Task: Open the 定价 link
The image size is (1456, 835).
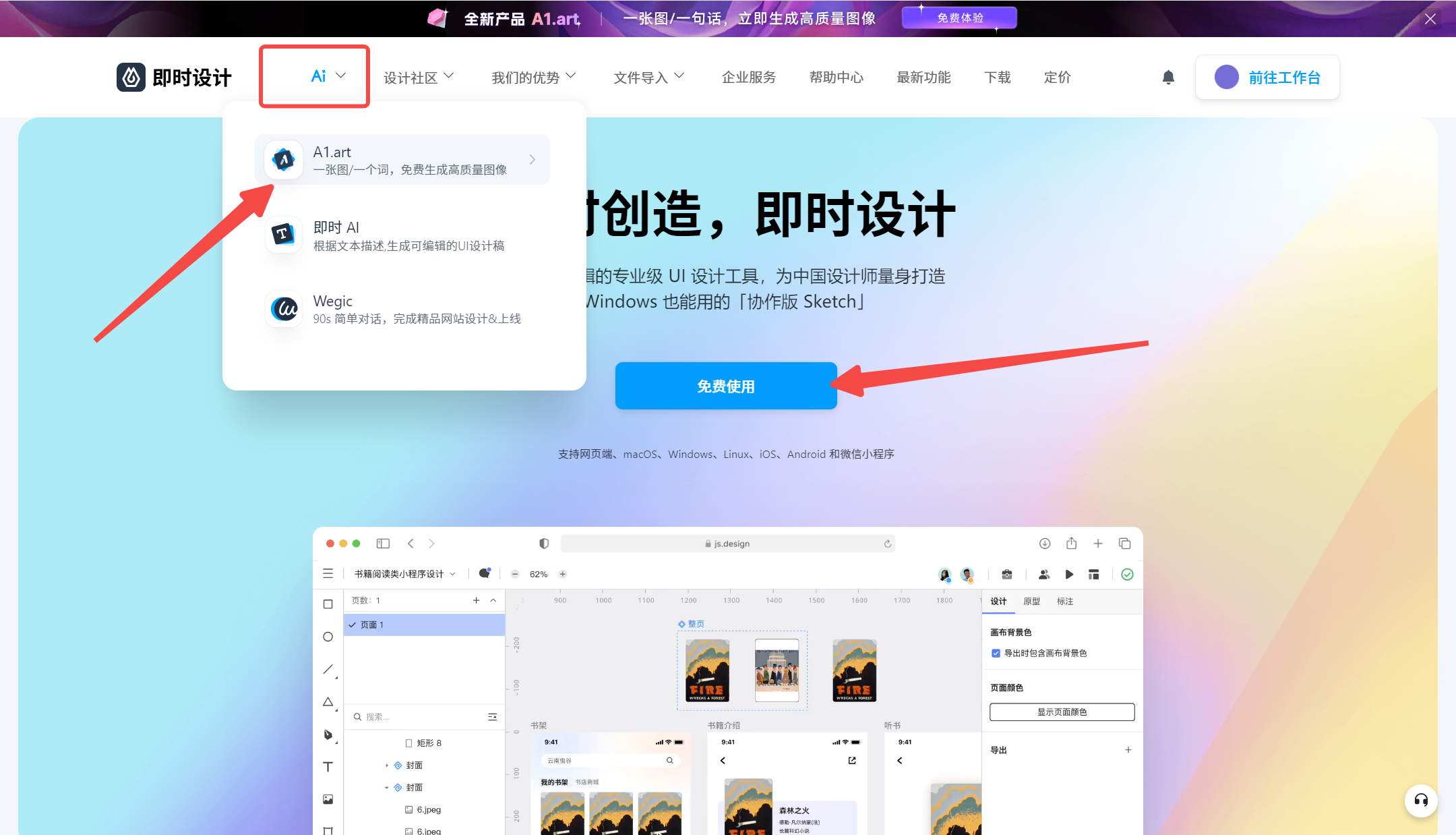Action: tap(1057, 78)
